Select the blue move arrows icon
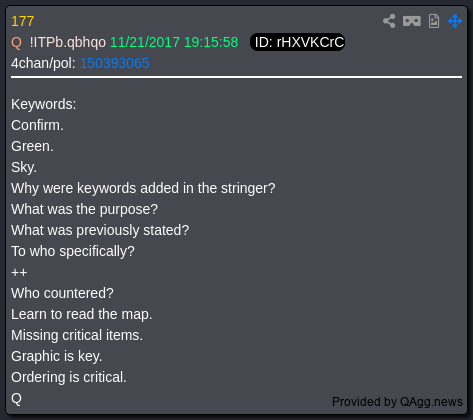473x420 pixels. tap(455, 21)
